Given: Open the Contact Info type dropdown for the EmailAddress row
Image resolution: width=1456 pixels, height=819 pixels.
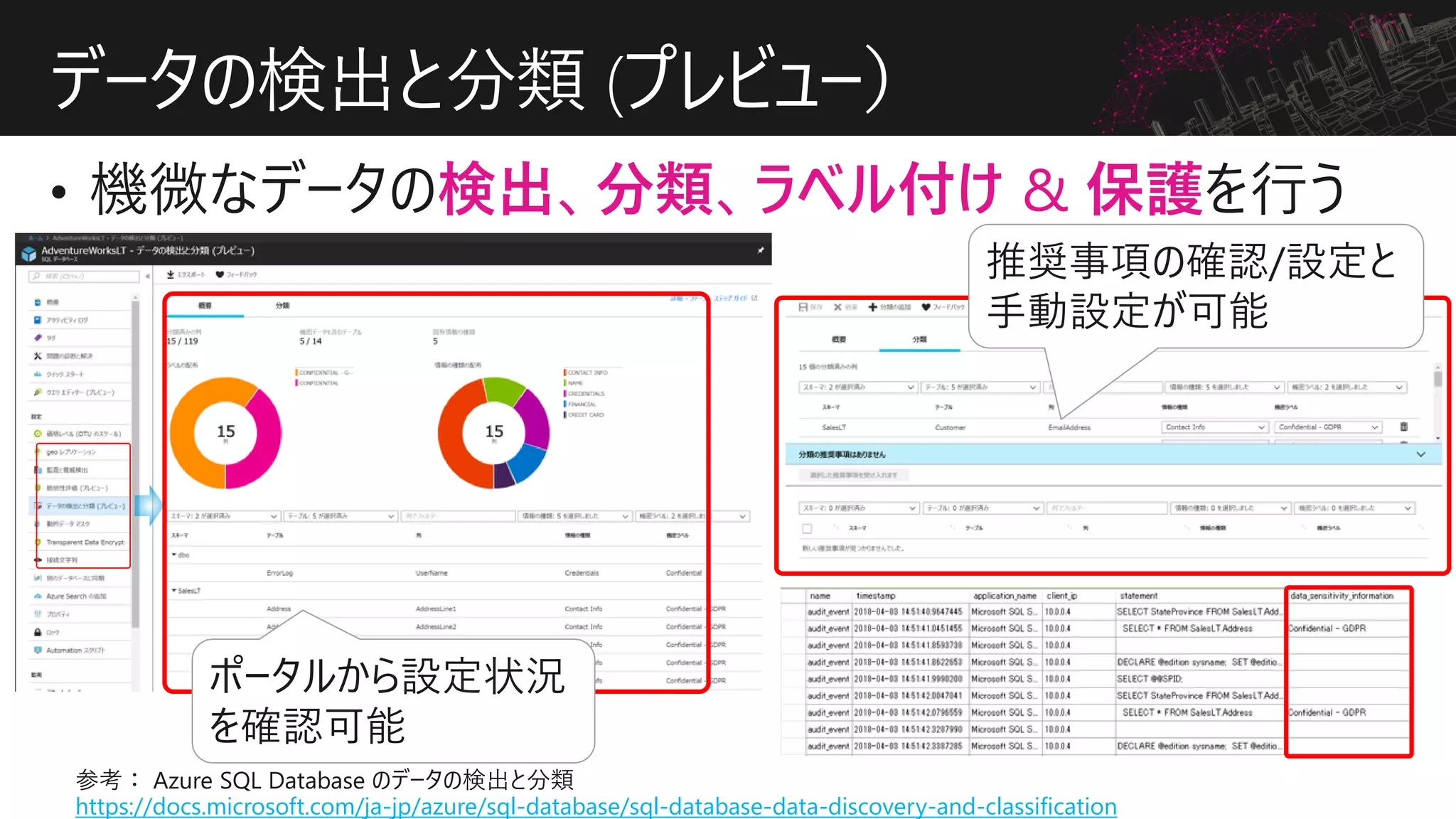Looking at the screenshot, I should point(1215,427).
